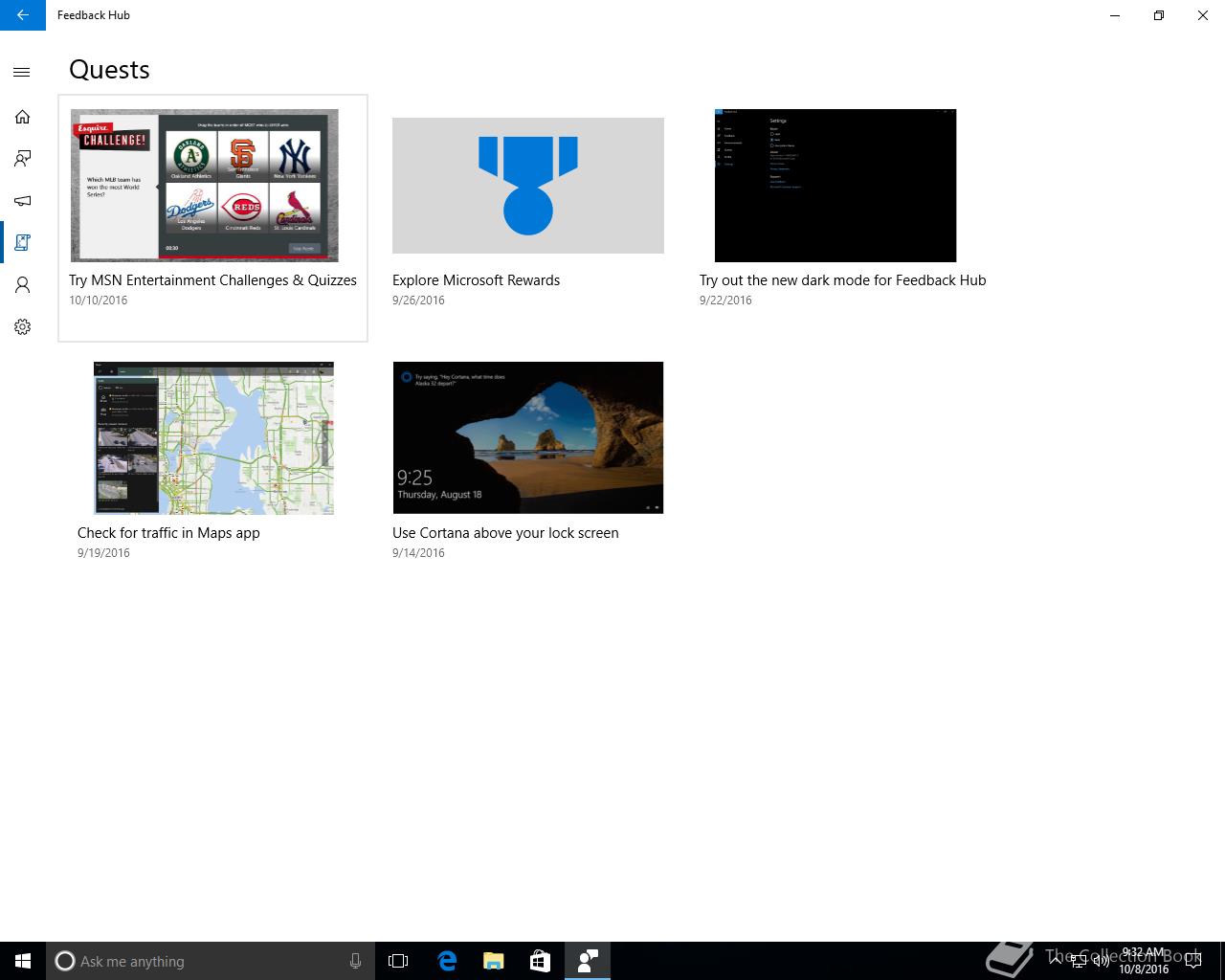Viewport: 1225px width, 980px height.
Task: Open Settings gear in sidebar
Action: pos(22,327)
